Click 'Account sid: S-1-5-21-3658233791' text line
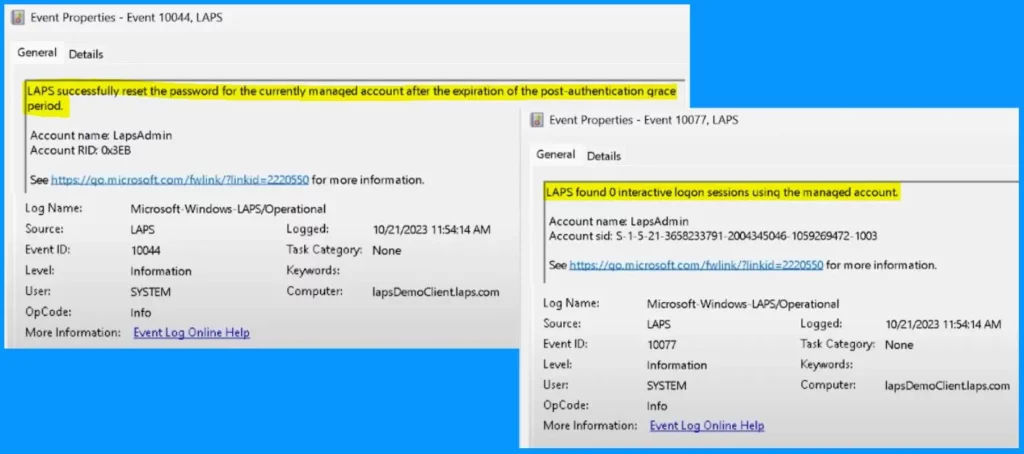The height and width of the screenshot is (454, 1024). pyautogui.click(x=712, y=236)
